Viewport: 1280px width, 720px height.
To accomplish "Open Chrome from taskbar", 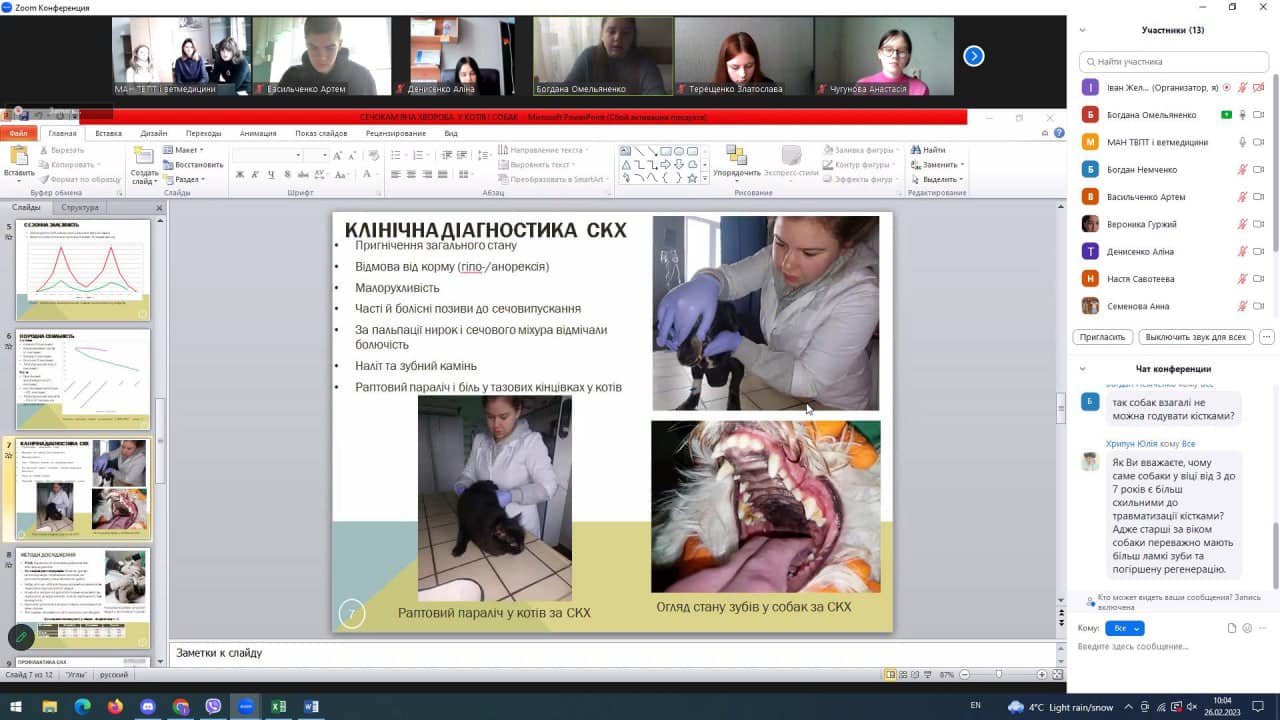I will pos(181,706).
